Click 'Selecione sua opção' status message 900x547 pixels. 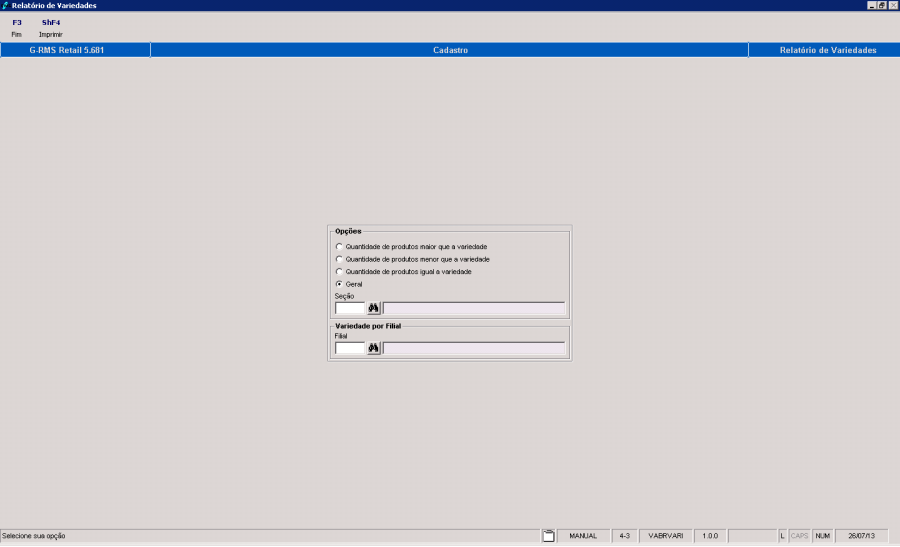coord(34,536)
